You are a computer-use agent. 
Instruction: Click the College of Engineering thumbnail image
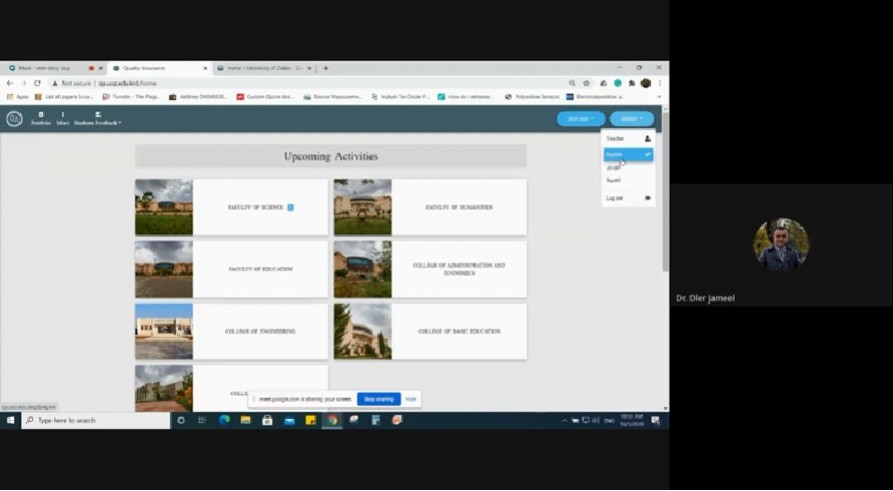click(164, 331)
